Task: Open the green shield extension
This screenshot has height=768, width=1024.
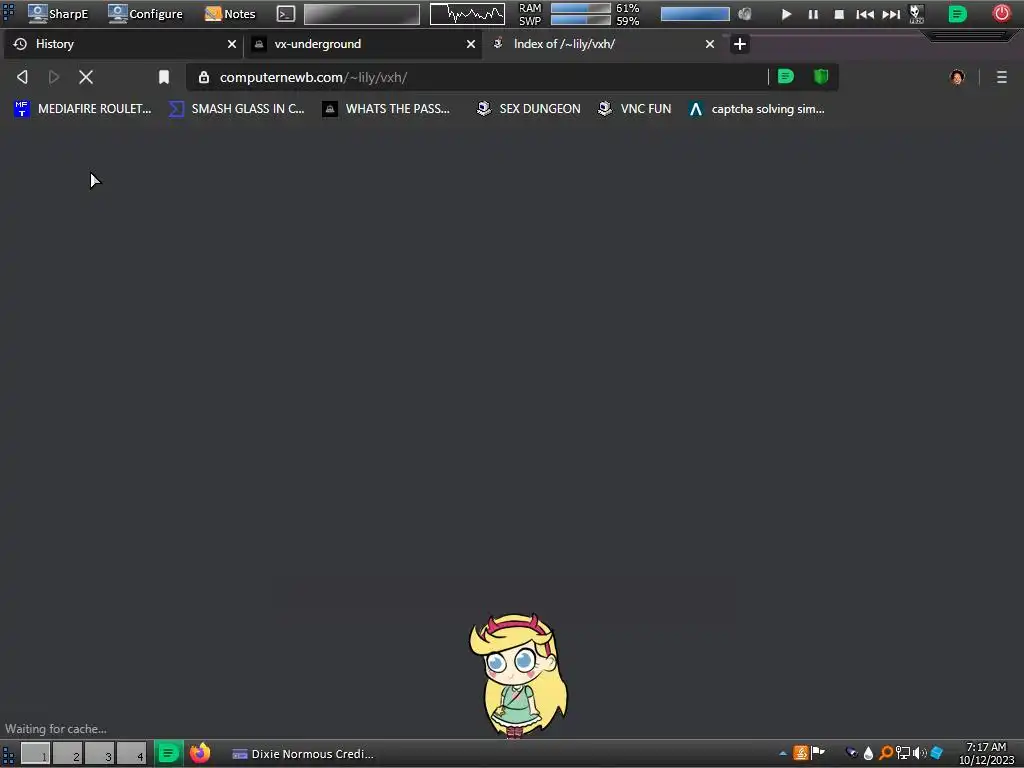Action: (821, 76)
